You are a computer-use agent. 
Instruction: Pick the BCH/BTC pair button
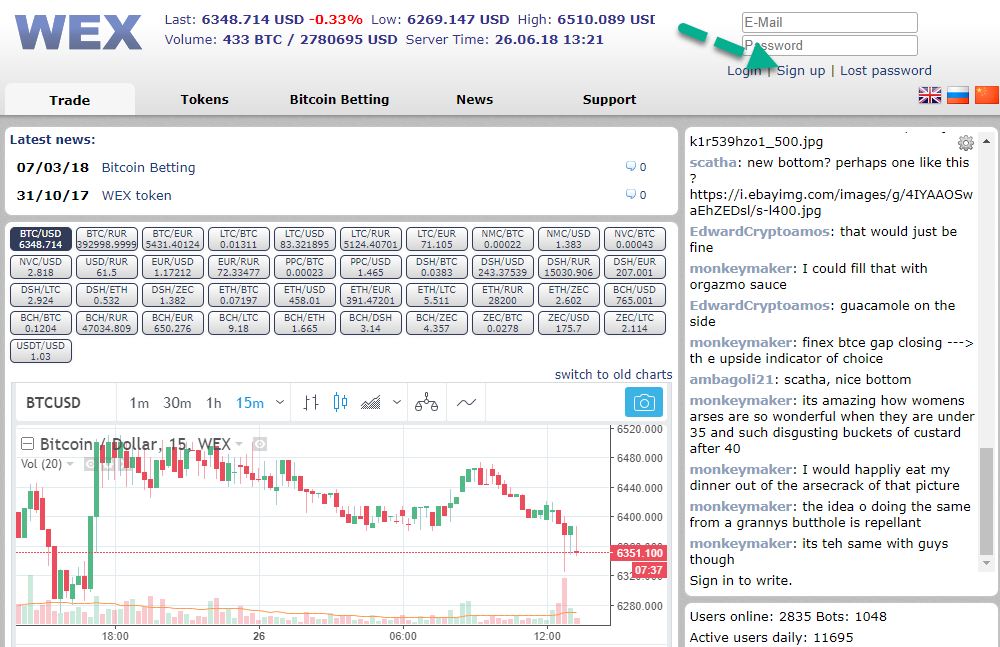41,323
